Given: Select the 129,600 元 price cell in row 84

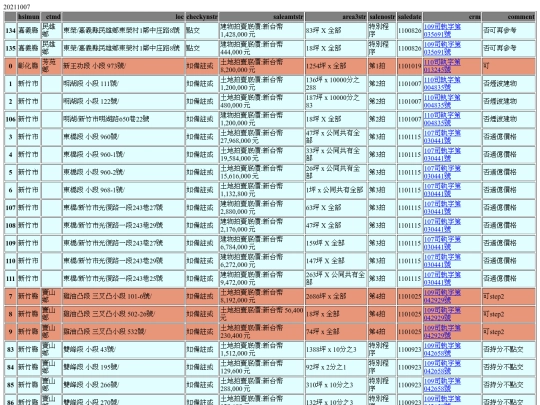Looking at the screenshot, I should [262, 367].
